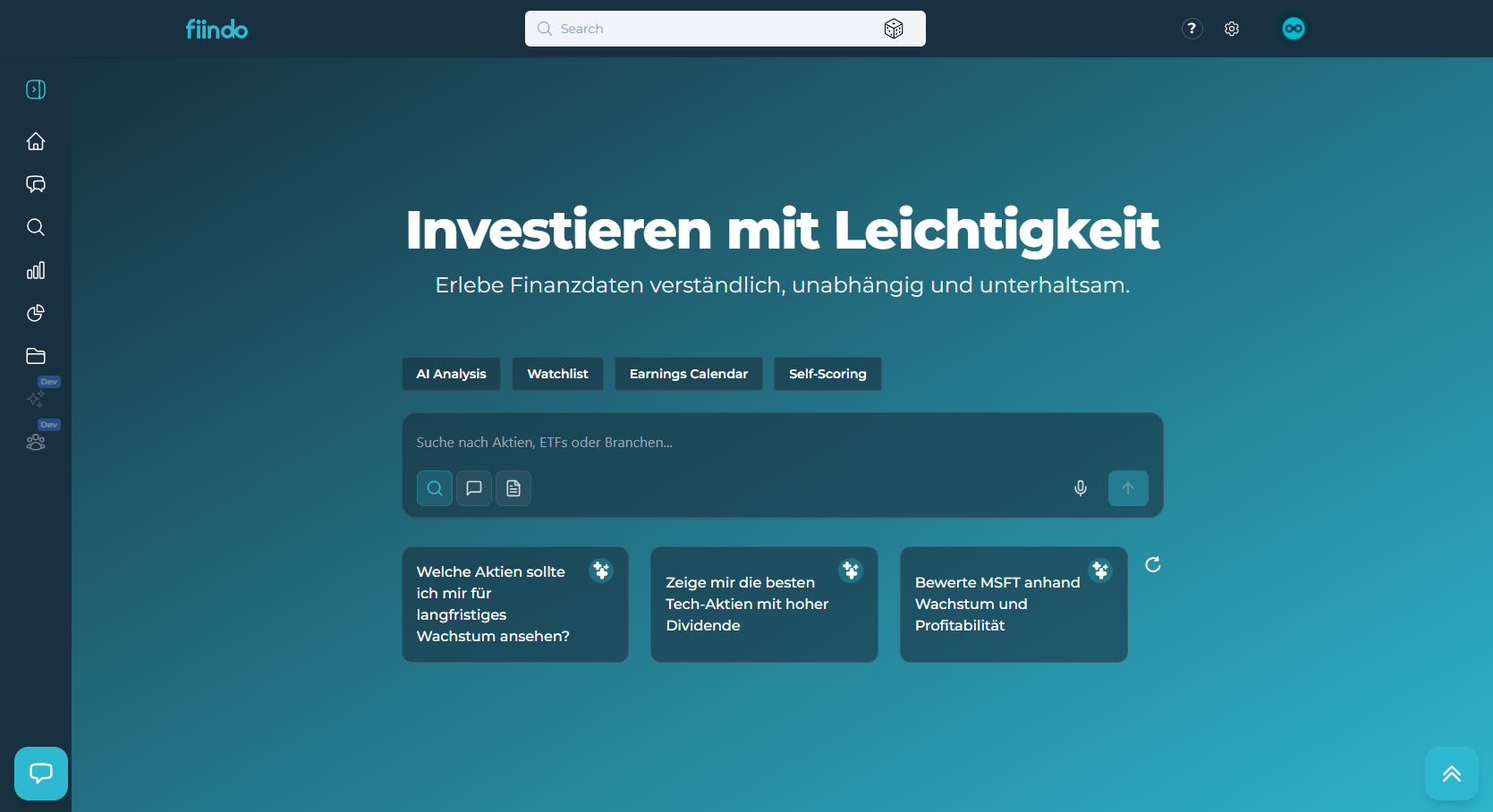Image resolution: width=1493 pixels, height=812 pixels.
Task: Choose the Bewerte MSFT suggestion card
Action: point(1013,605)
